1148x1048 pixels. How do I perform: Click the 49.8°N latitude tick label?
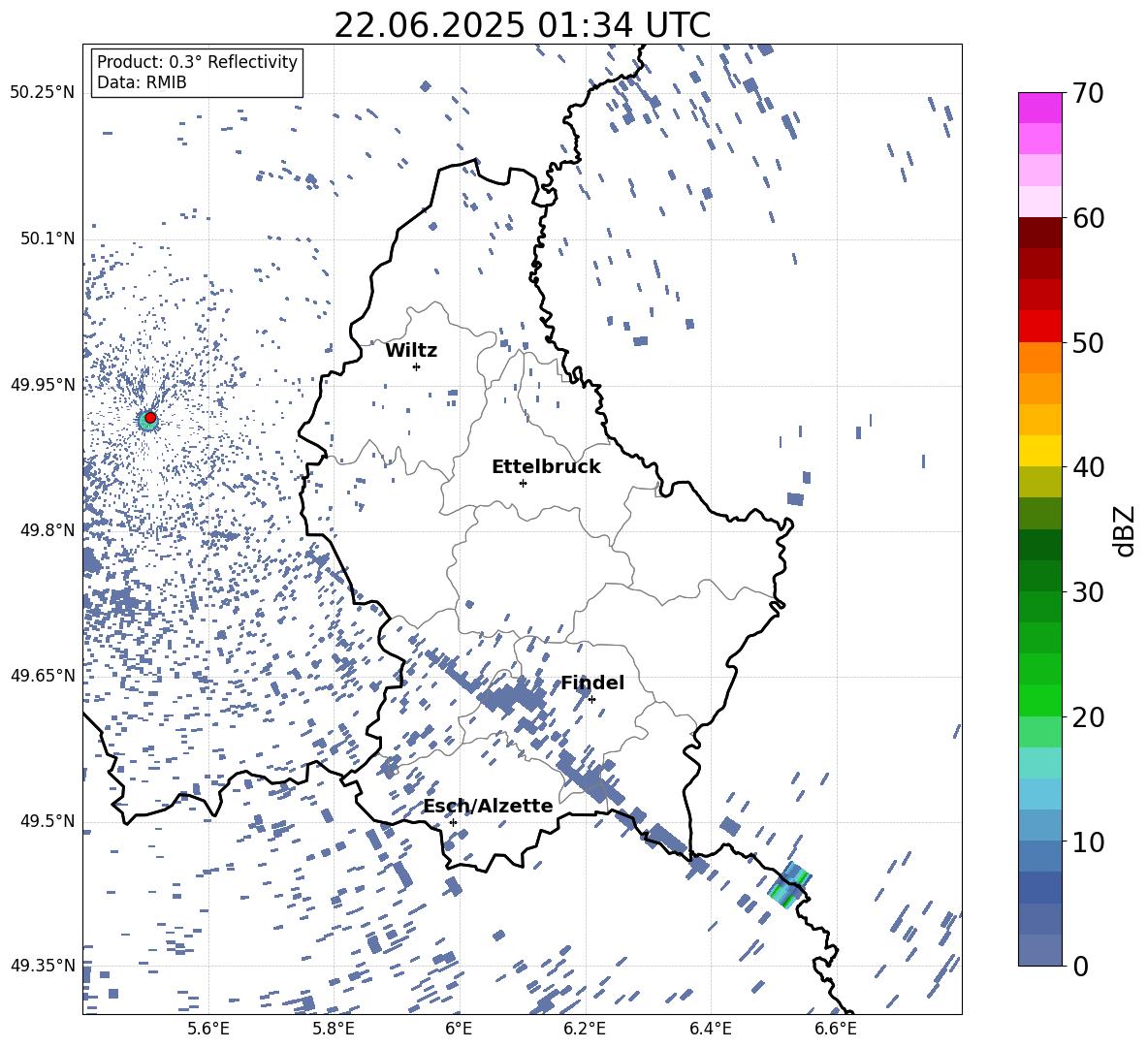tap(47, 530)
